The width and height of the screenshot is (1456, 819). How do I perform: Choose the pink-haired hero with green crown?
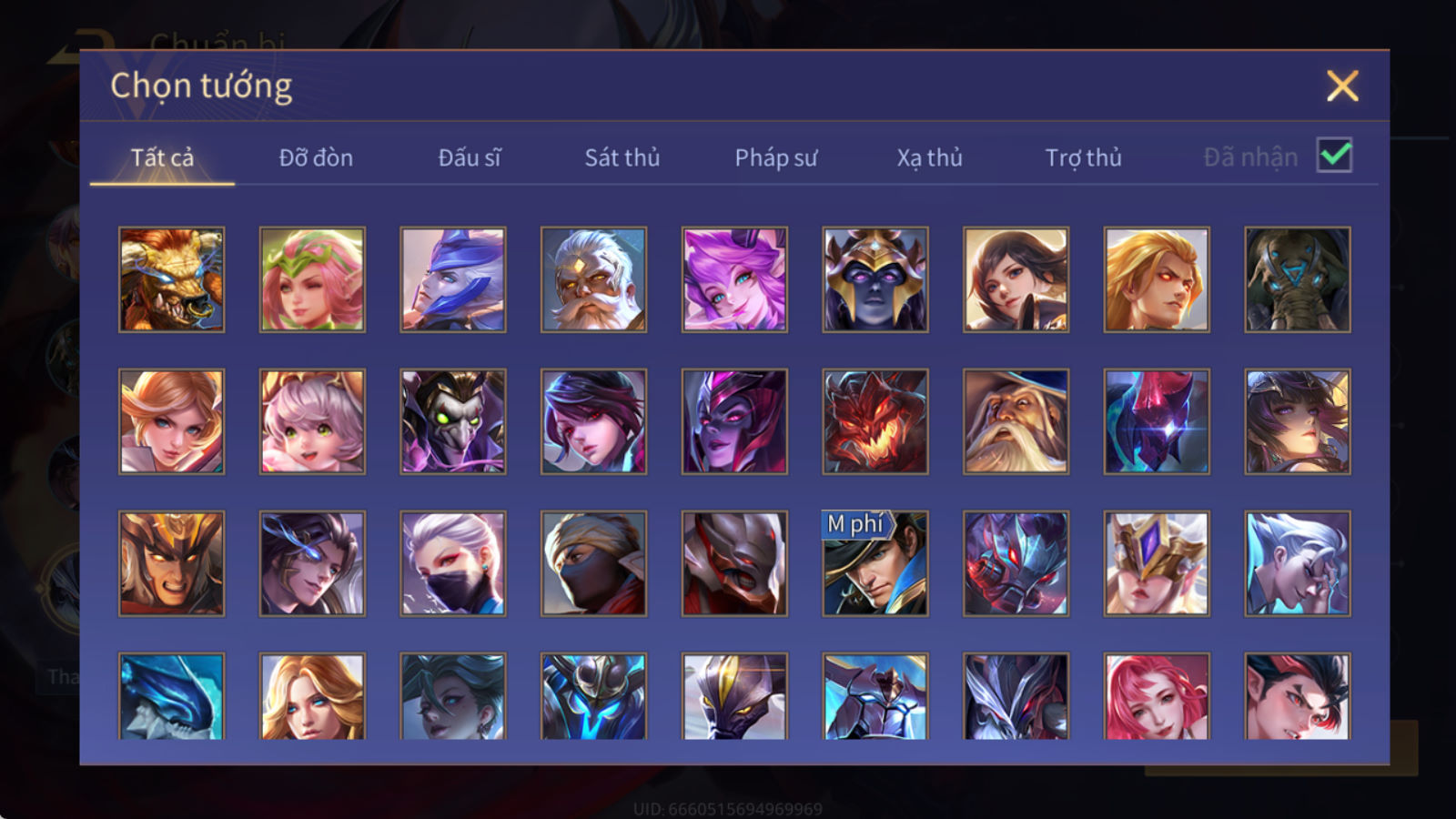[312, 279]
